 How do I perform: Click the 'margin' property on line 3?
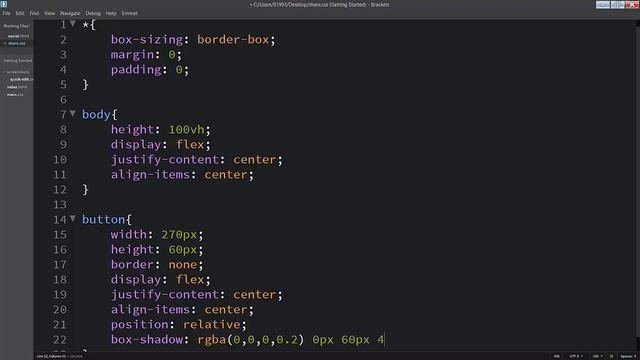point(132,55)
